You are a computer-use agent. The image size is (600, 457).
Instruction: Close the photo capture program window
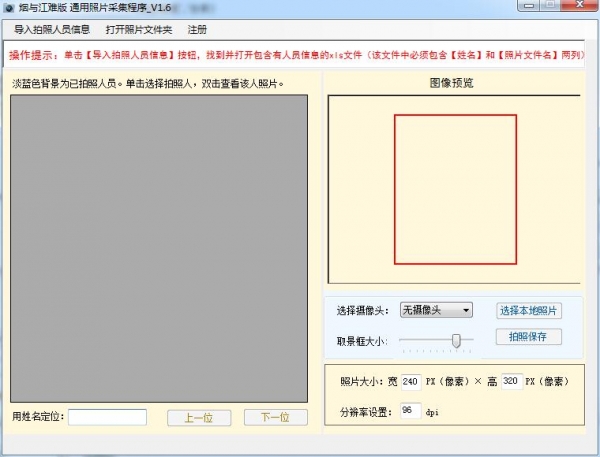click(x=580, y=5)
